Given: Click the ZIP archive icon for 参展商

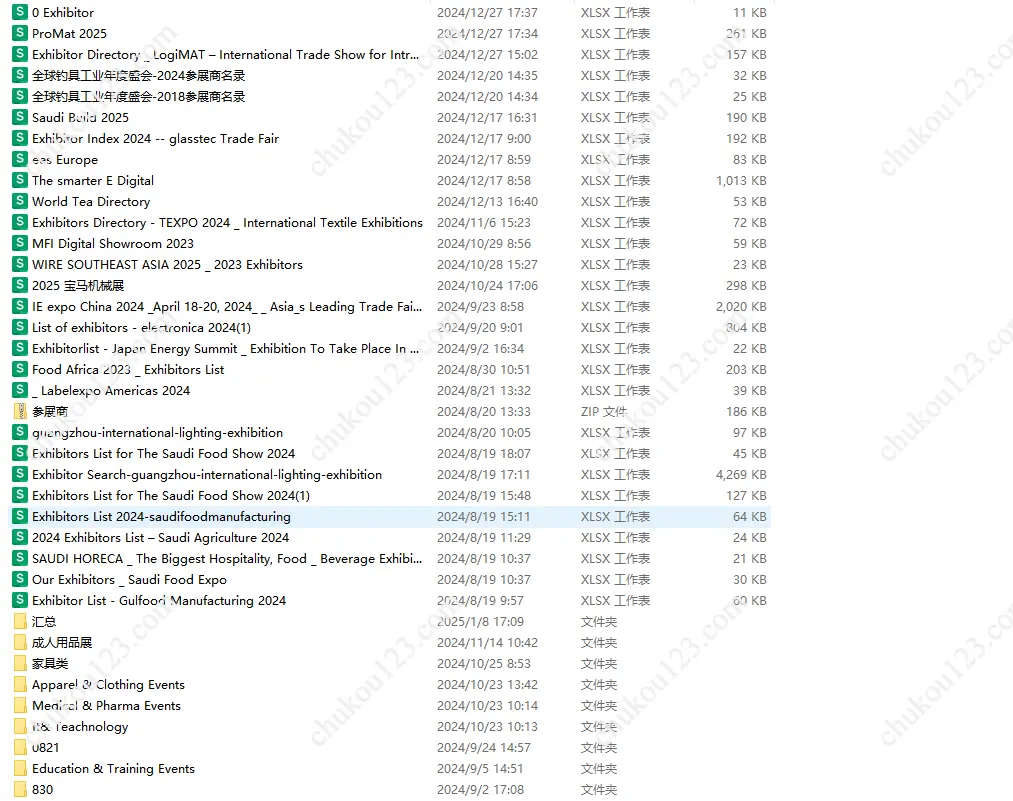Looking at the screenshot, I should pyautogui.click(x=20, y=412).
